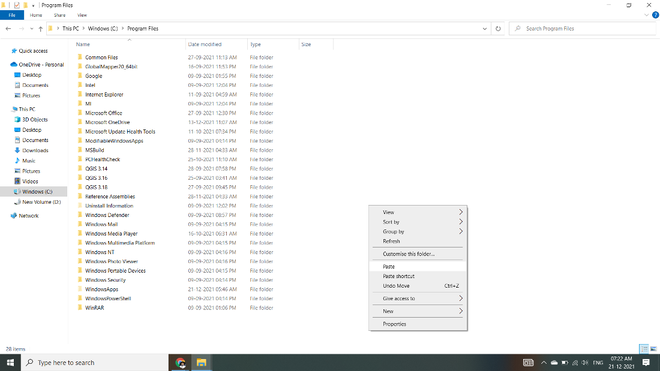Open the Windows Start menu
660x371 pixels.
coord(10,363)
